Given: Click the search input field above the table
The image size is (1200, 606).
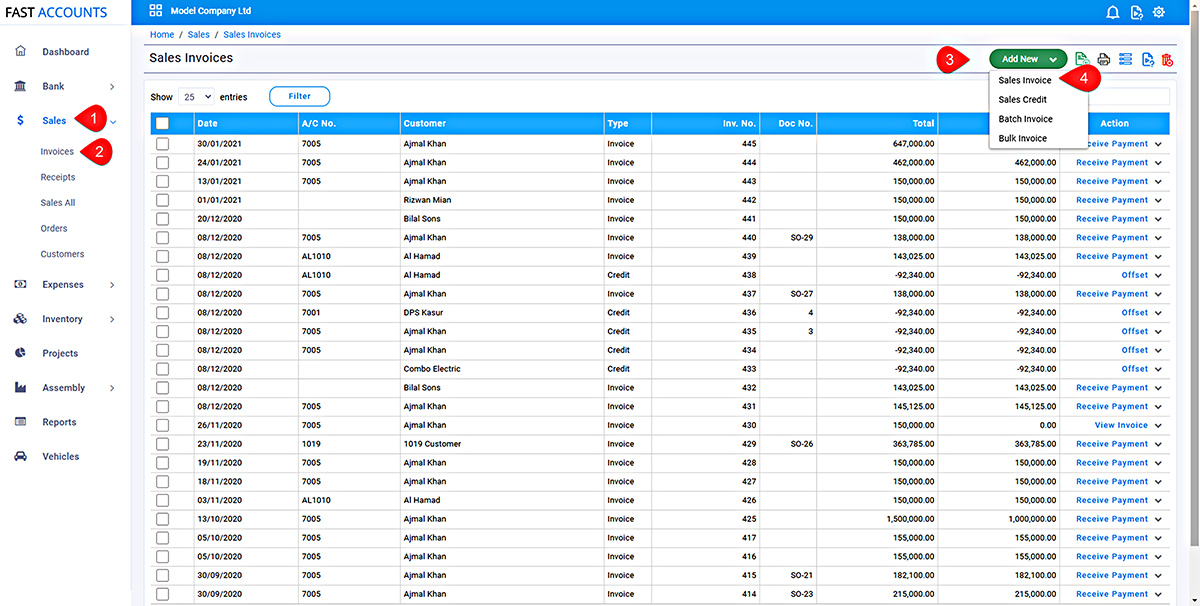Looking at the screenshot, I should coord(1129,97).
